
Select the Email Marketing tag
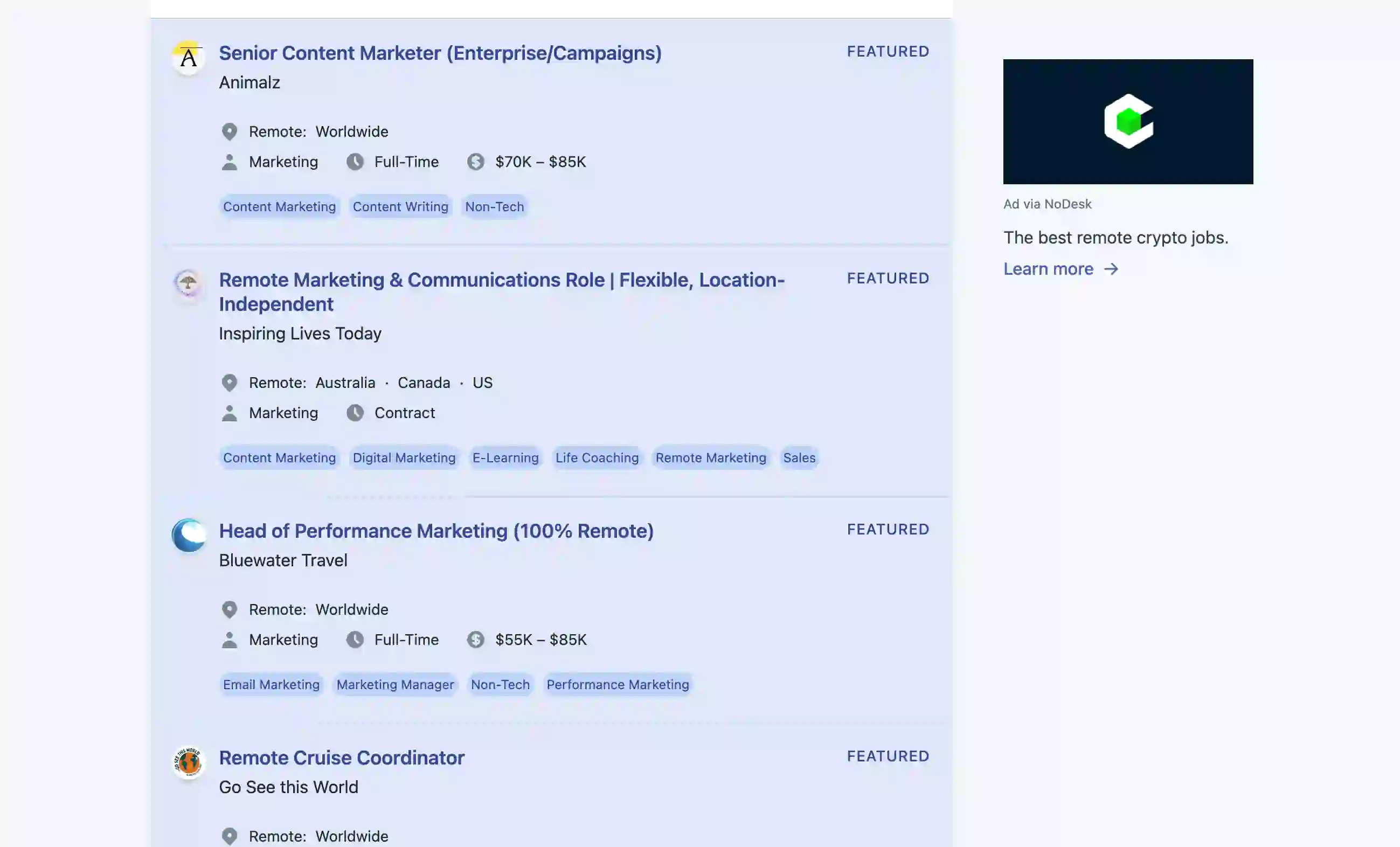271,684
